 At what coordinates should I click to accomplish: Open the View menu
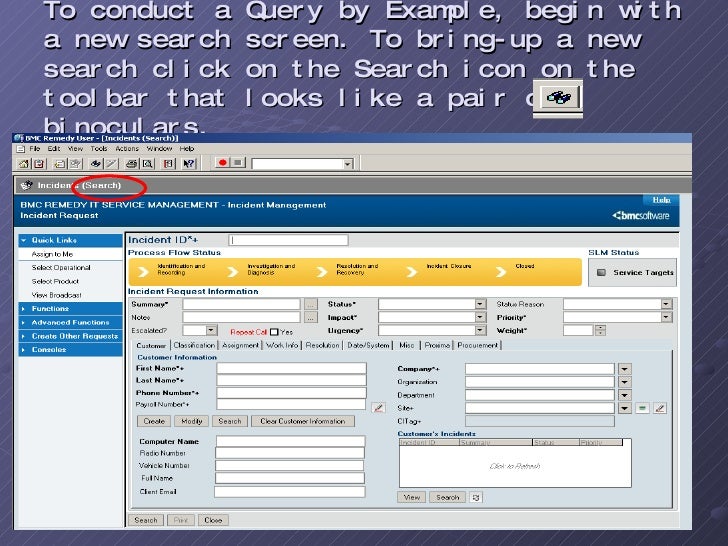pyautogui.click(x=75, y=149)
